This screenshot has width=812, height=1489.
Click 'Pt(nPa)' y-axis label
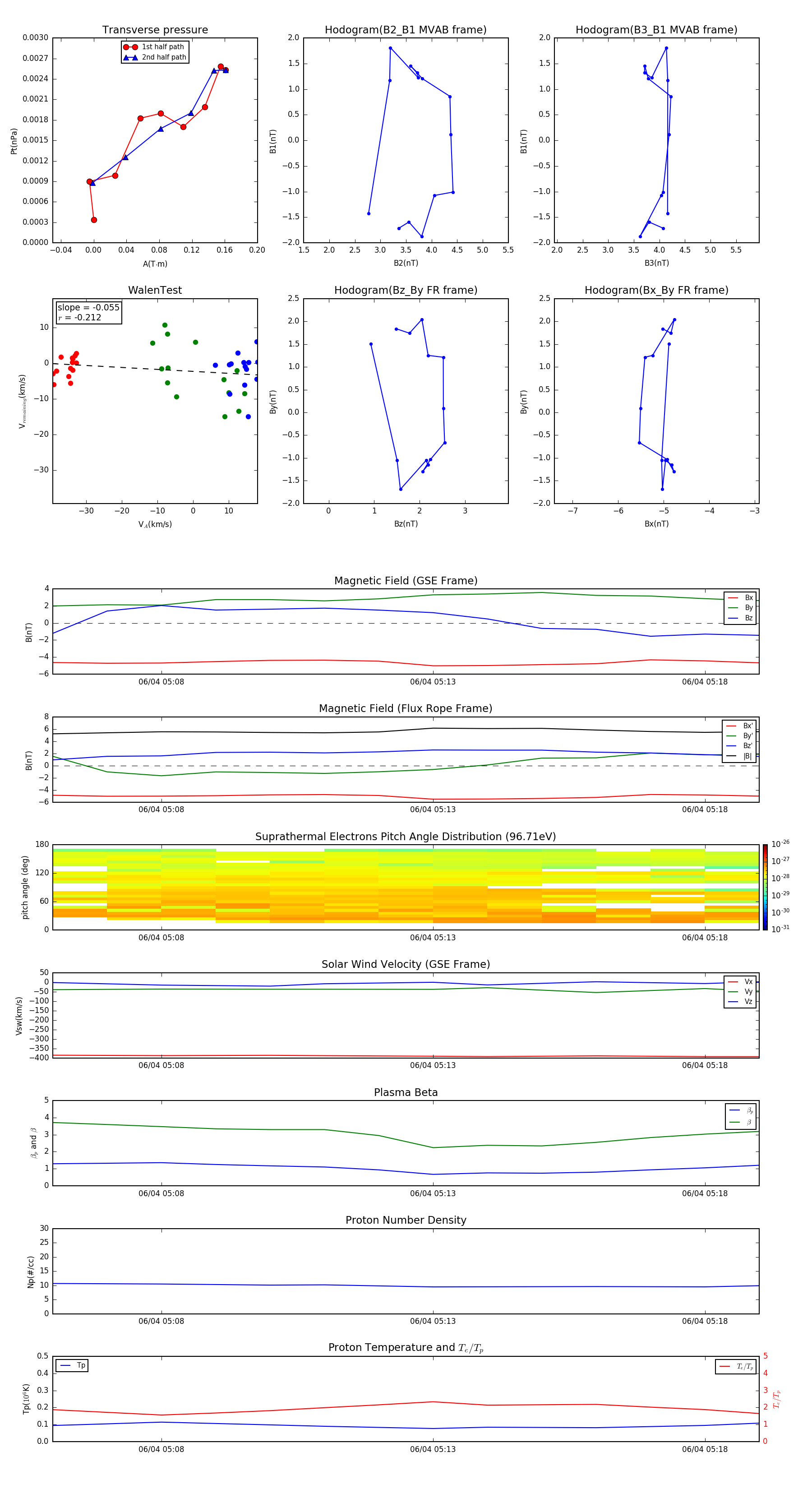[x=14, y=140]
